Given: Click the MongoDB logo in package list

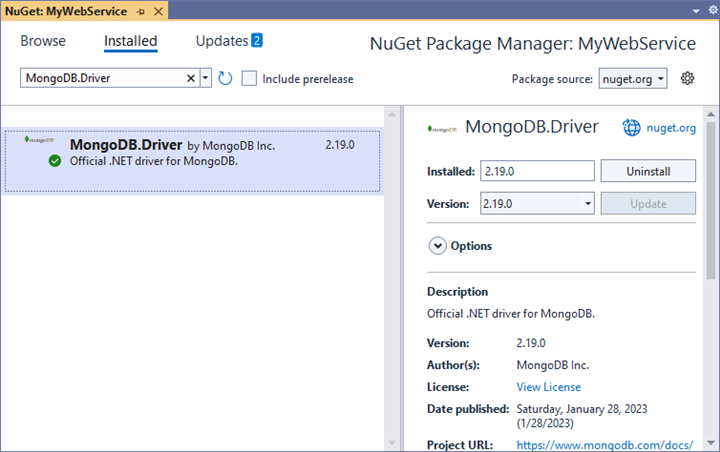Looking at the screenshot, I should (x=39, y=140).
